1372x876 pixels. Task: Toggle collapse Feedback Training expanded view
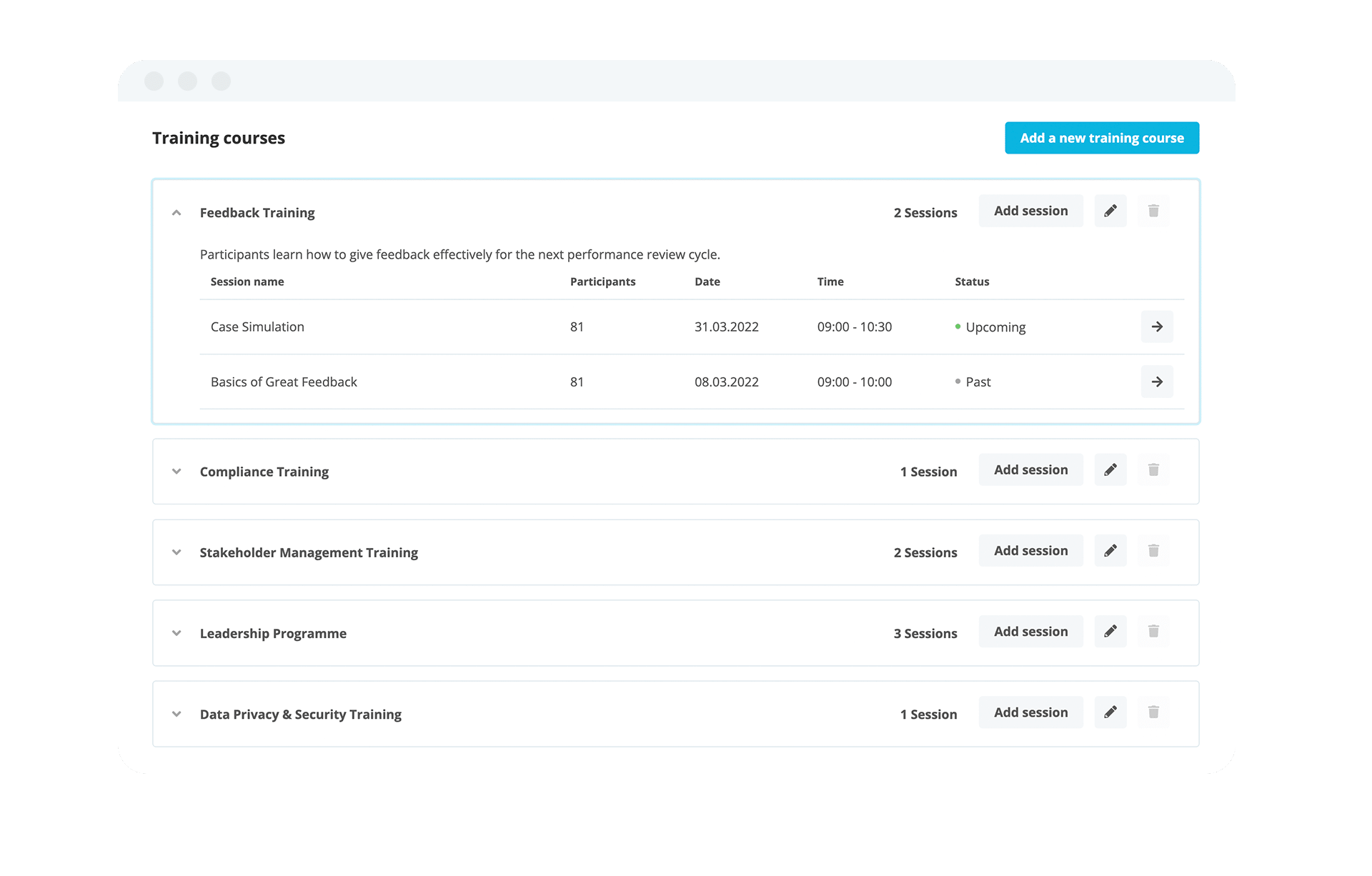(x=177, y=211)
